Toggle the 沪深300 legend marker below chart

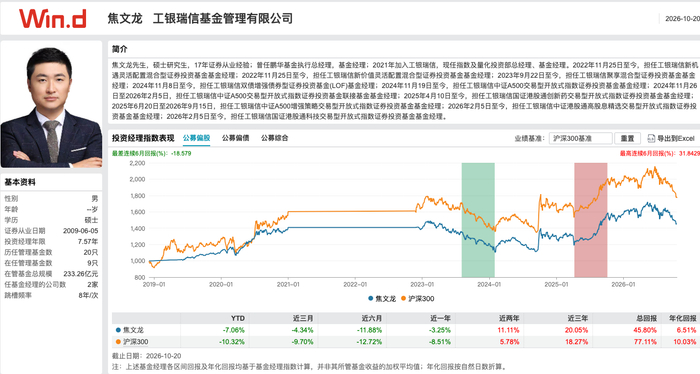(404, 299)
